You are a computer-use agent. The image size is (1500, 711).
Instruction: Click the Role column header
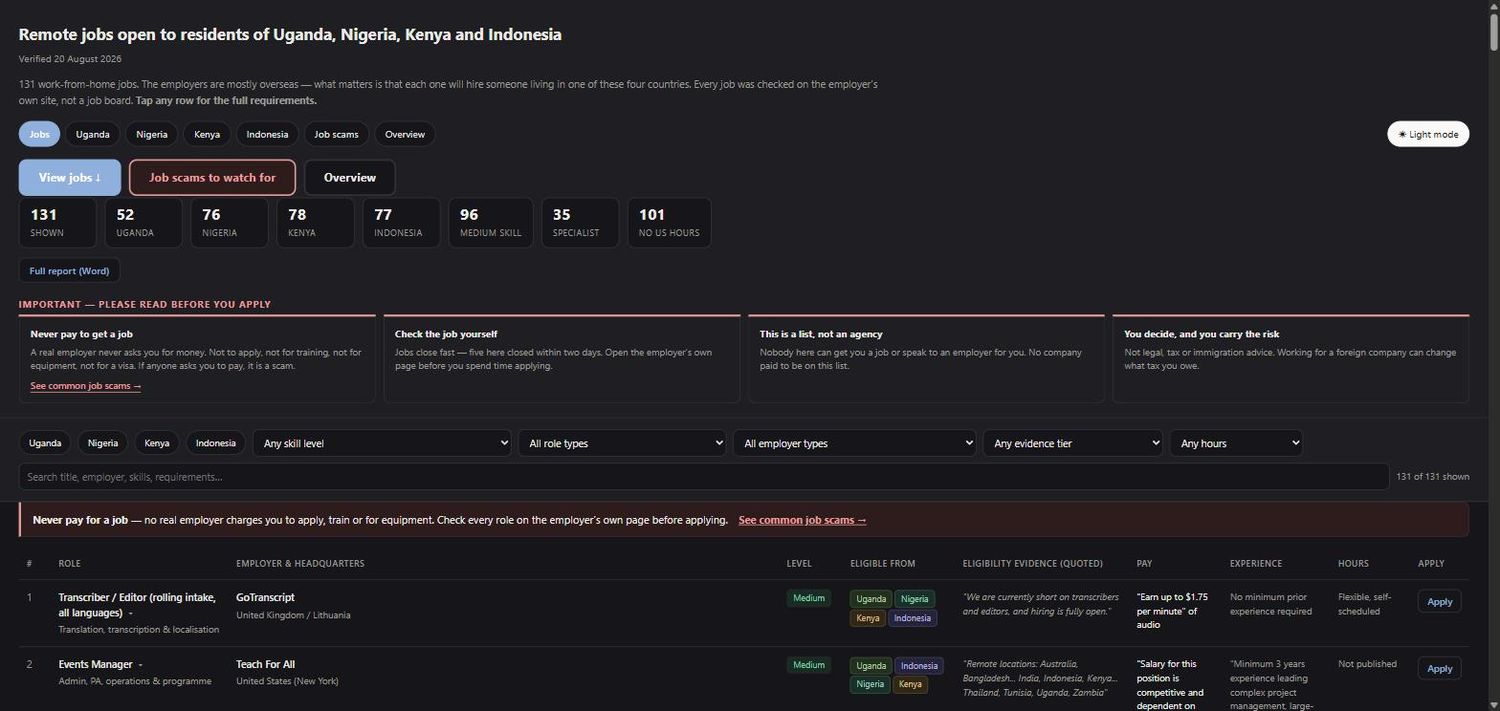coord(69,563)
